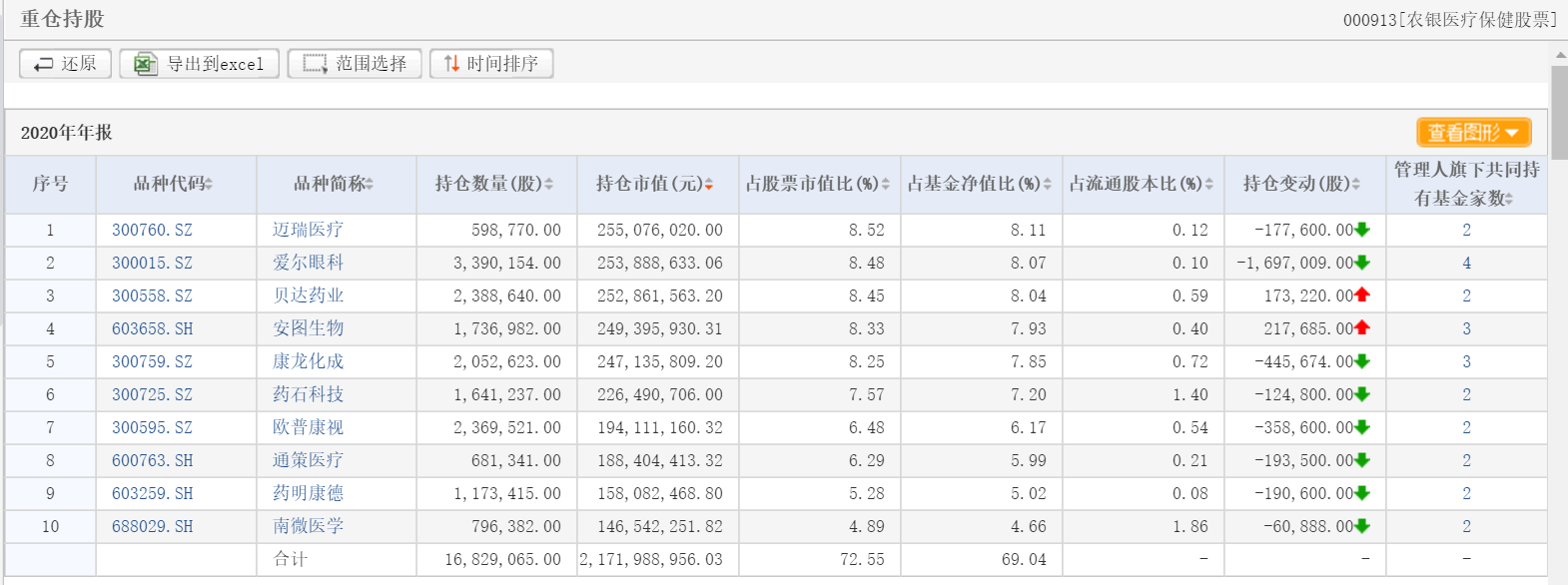
Task: Open stock code 603259.SH link
Action: [x=152, y=494]
